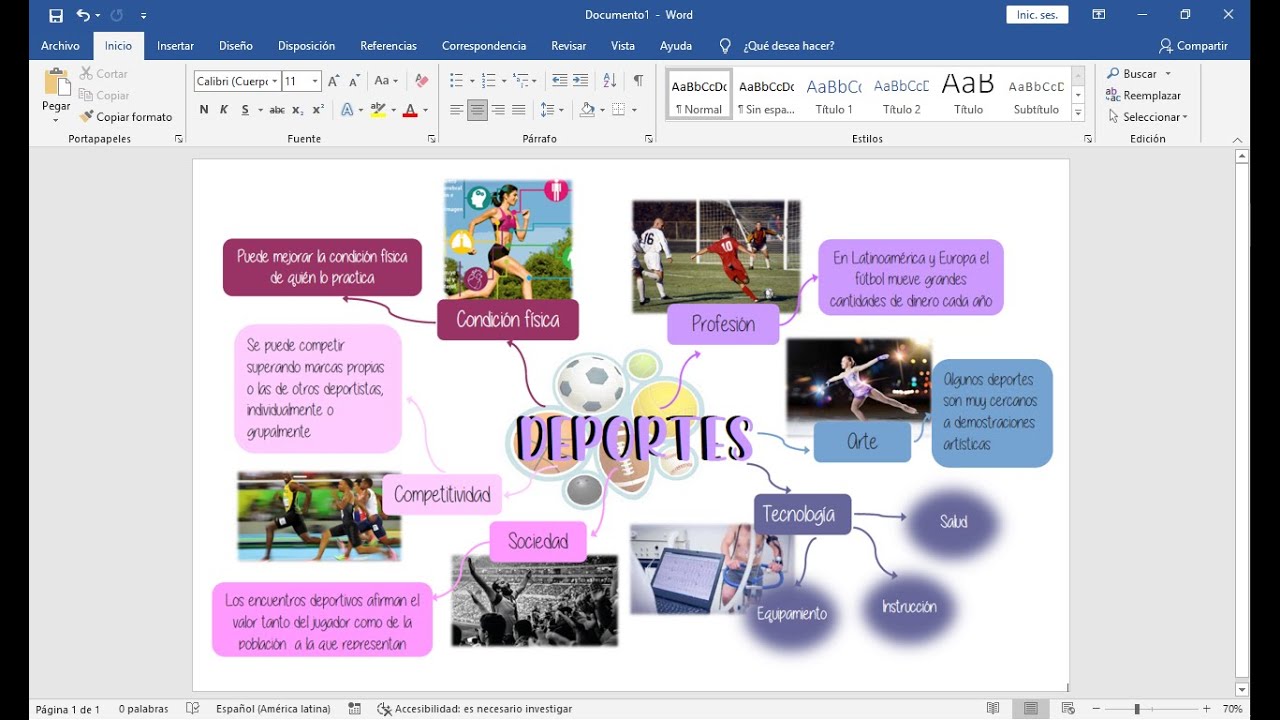Click the Redo icon in the title bar
This screenshot has height=720, width=1280.
[x=116, y=15]
